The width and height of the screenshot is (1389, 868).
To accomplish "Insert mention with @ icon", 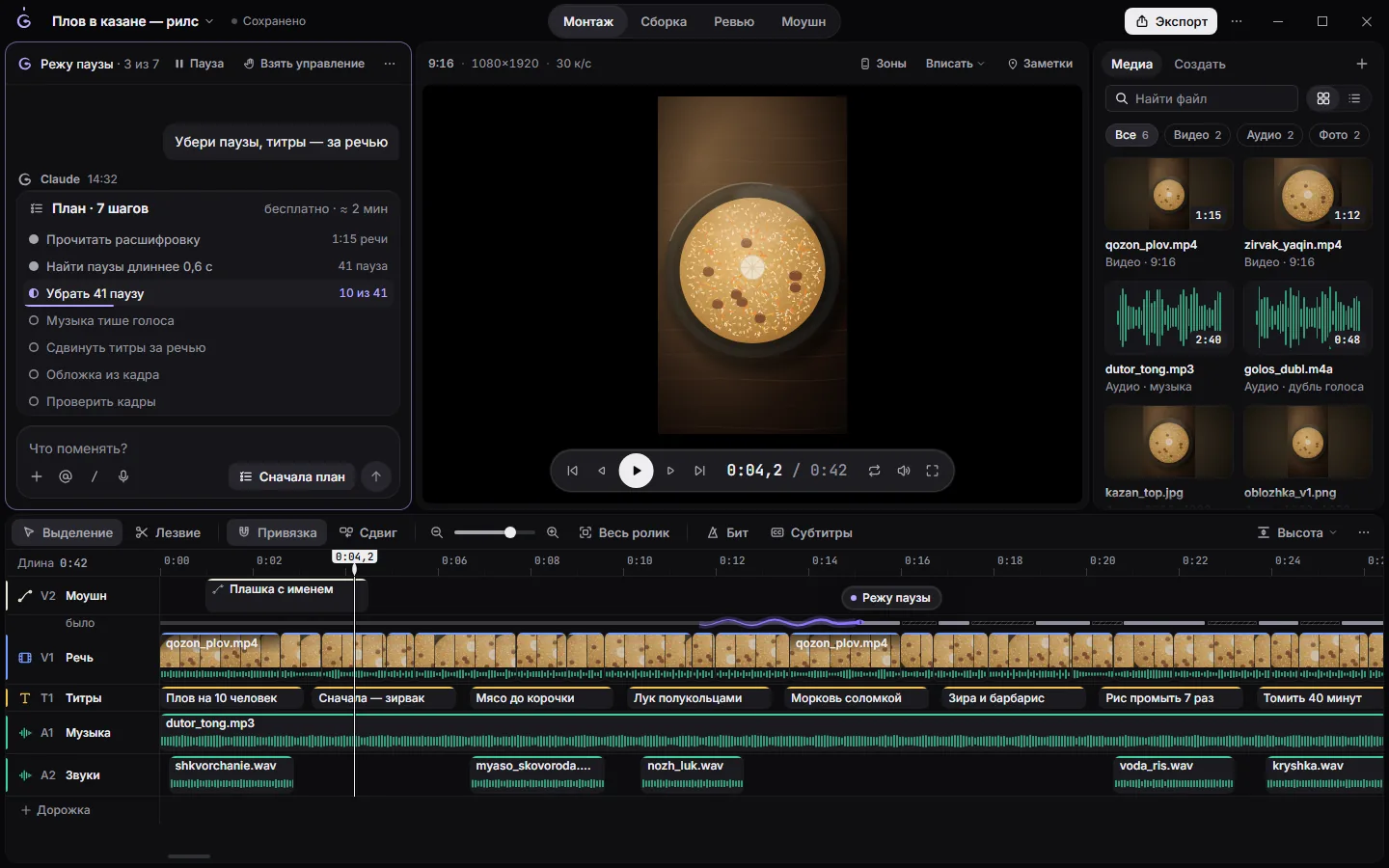I will (66, 476).
